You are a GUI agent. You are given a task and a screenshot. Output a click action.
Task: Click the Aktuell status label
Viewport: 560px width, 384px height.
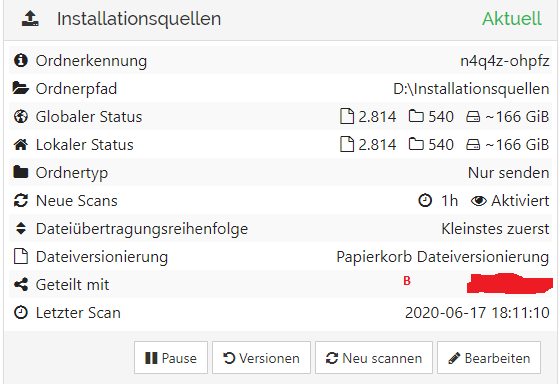click(x=512, y=19)
